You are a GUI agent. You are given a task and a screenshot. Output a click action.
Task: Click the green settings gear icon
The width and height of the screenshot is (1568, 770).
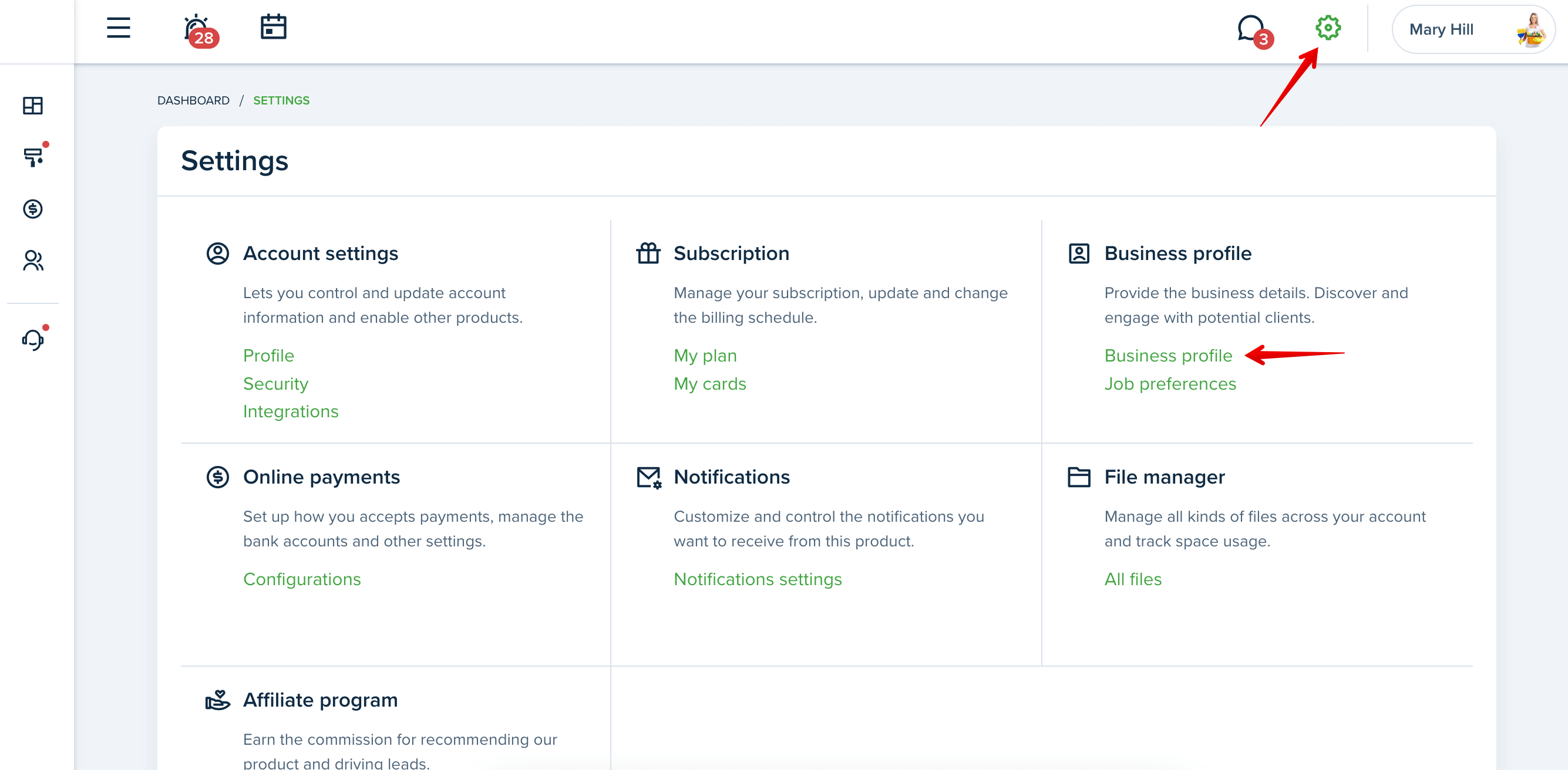pyautogui.click(x=1328, y=28)
